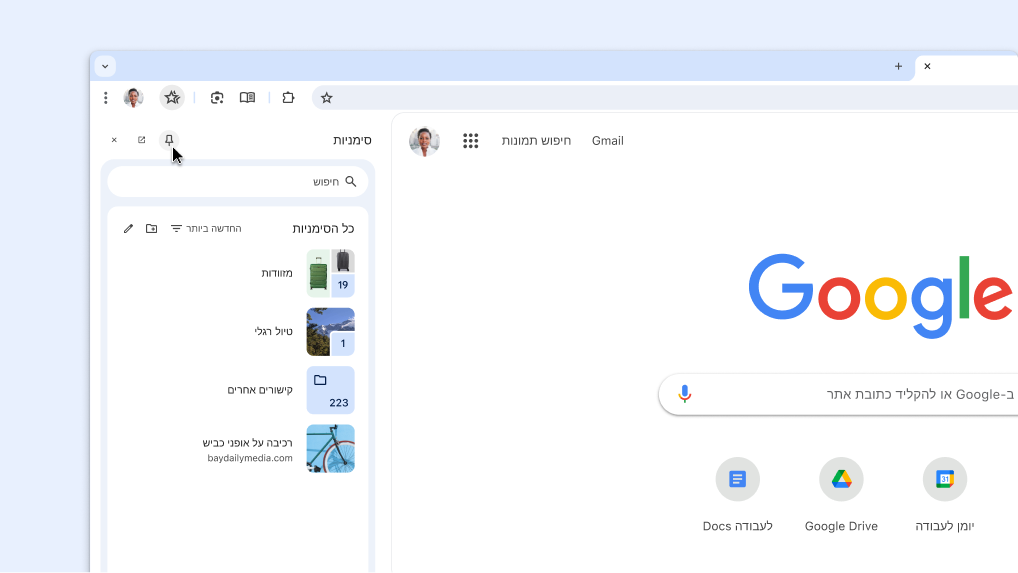Viewport: 1018px width, 573px height.
Task: Click the כל הסימניות heading
Action: pyautogui.click(x=323, y=228)
